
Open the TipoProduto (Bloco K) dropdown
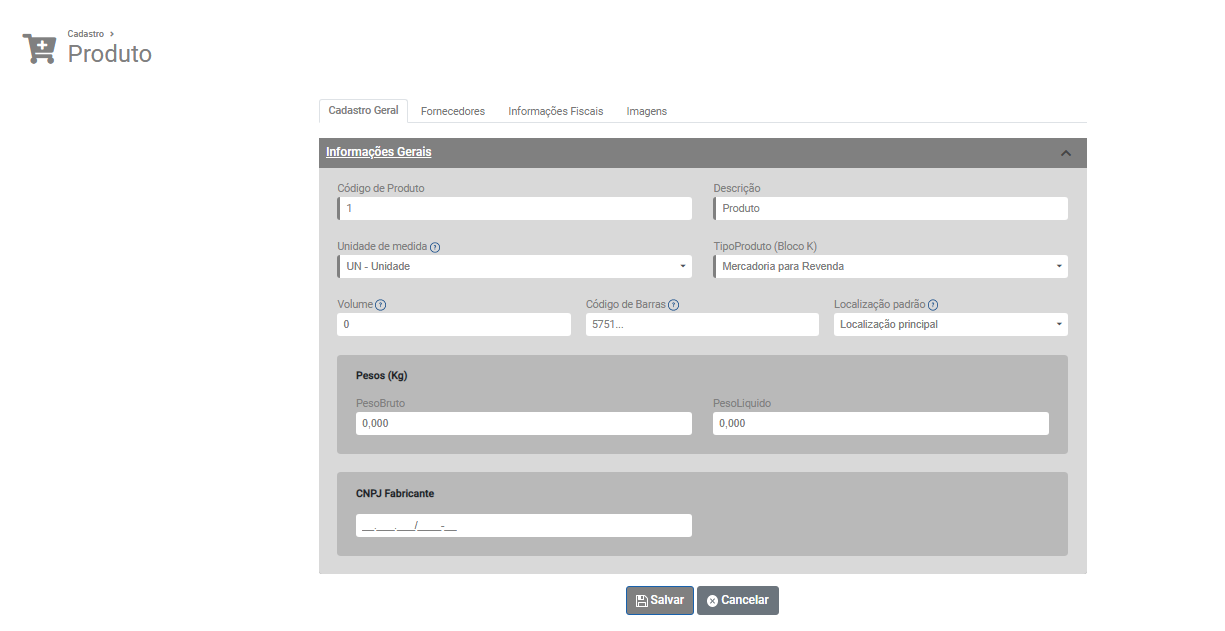coord(890,267)
